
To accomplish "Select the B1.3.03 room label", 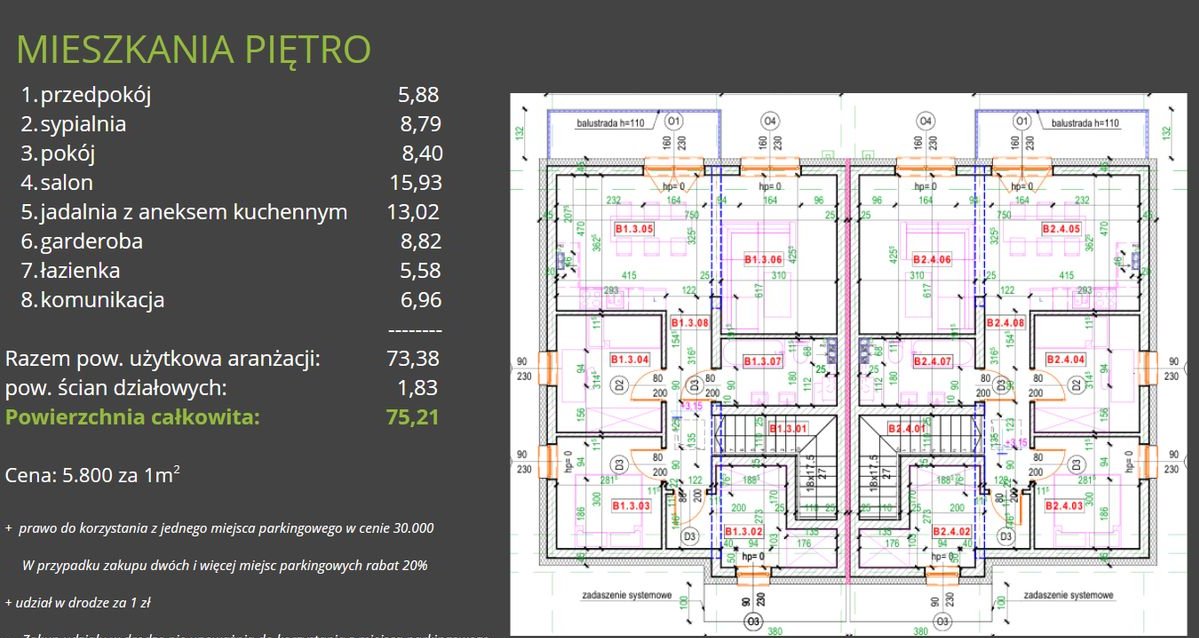I will tap(630, 506).
